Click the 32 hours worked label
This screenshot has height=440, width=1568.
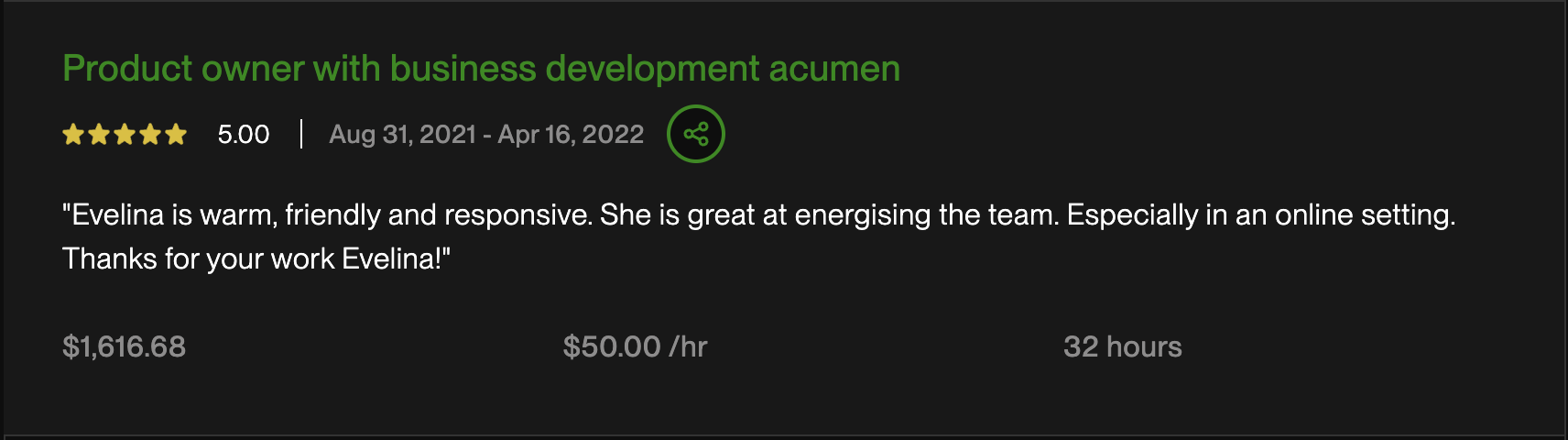click(x=1122, y=346)
